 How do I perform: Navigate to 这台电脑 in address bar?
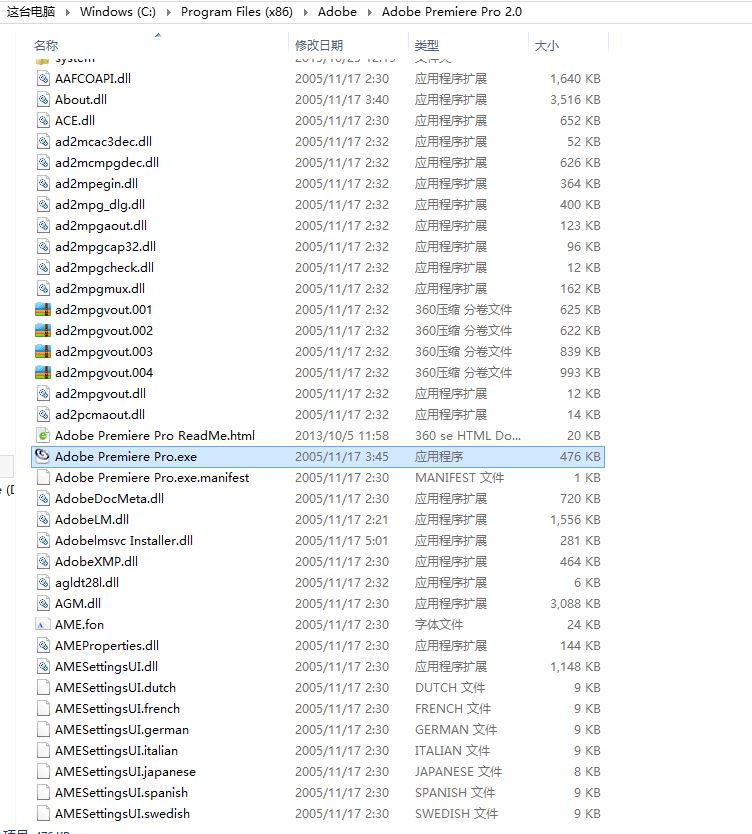[31, 12]
